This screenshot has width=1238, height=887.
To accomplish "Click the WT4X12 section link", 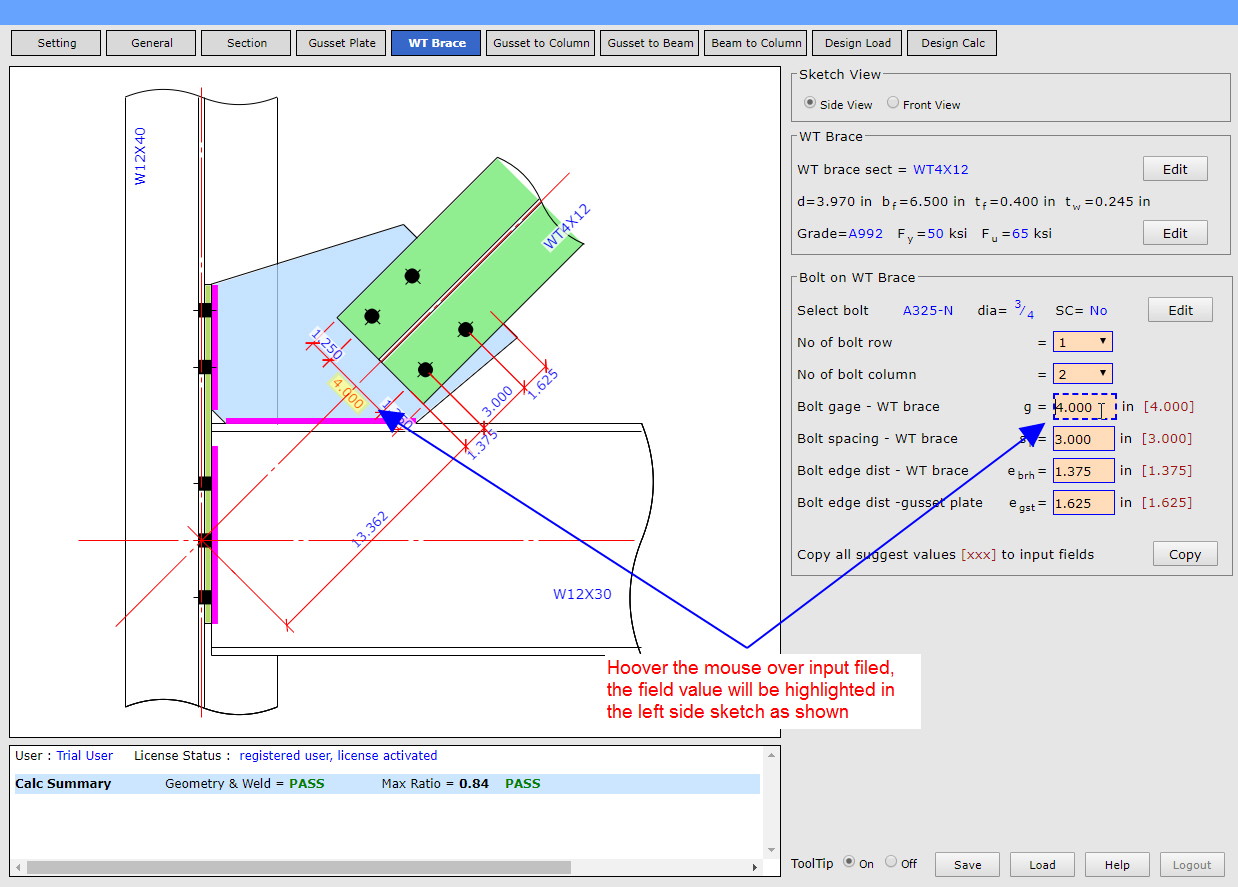I will click(x=942, y=169).
